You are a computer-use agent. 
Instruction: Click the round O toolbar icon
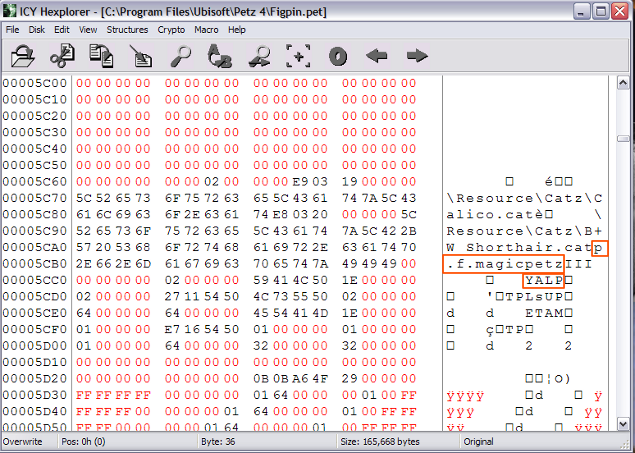click(x=338, y=56)
